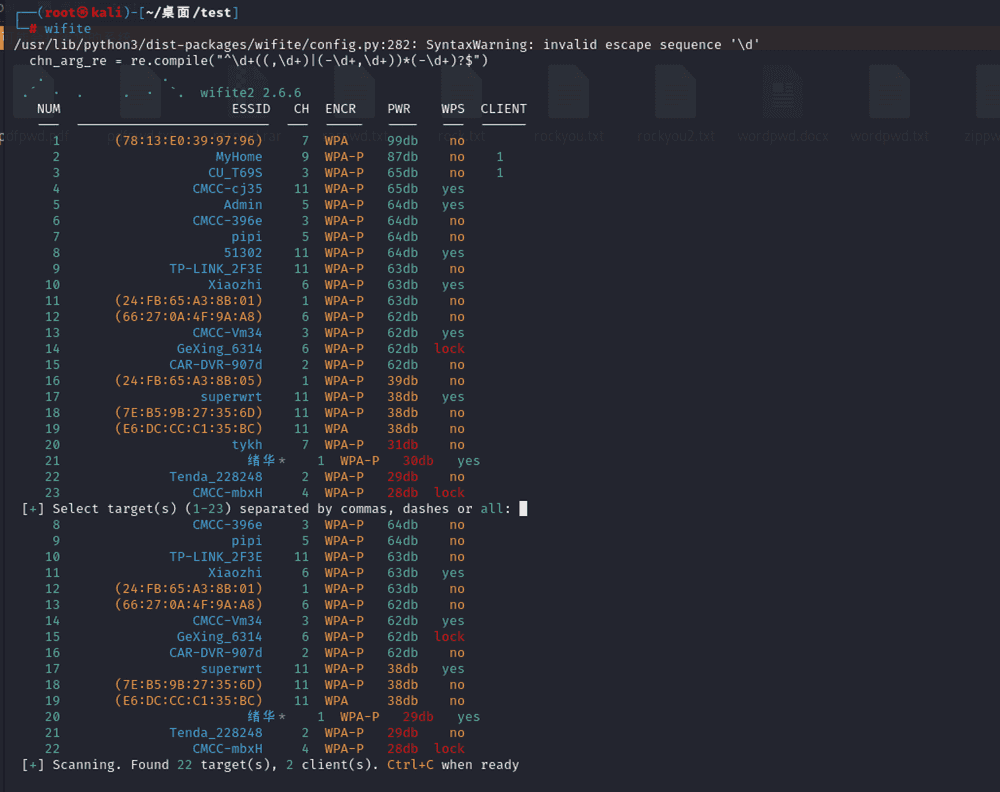Screen dimensions: 1000x792
Task: Click the target selection input cursor
Action: pos(523,509)
